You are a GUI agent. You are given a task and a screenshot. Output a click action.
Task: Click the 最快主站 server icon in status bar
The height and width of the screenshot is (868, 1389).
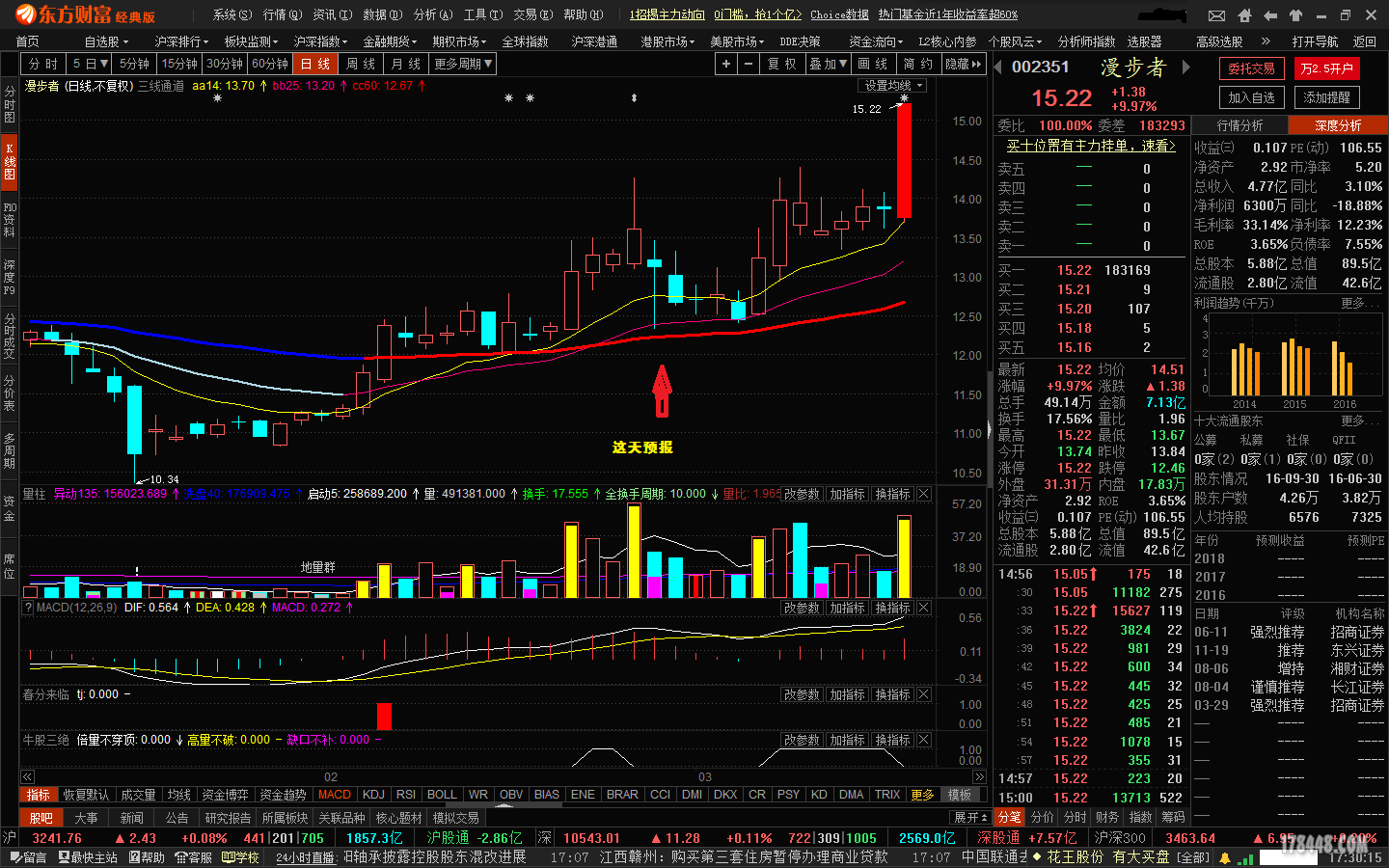coord(88,857)
